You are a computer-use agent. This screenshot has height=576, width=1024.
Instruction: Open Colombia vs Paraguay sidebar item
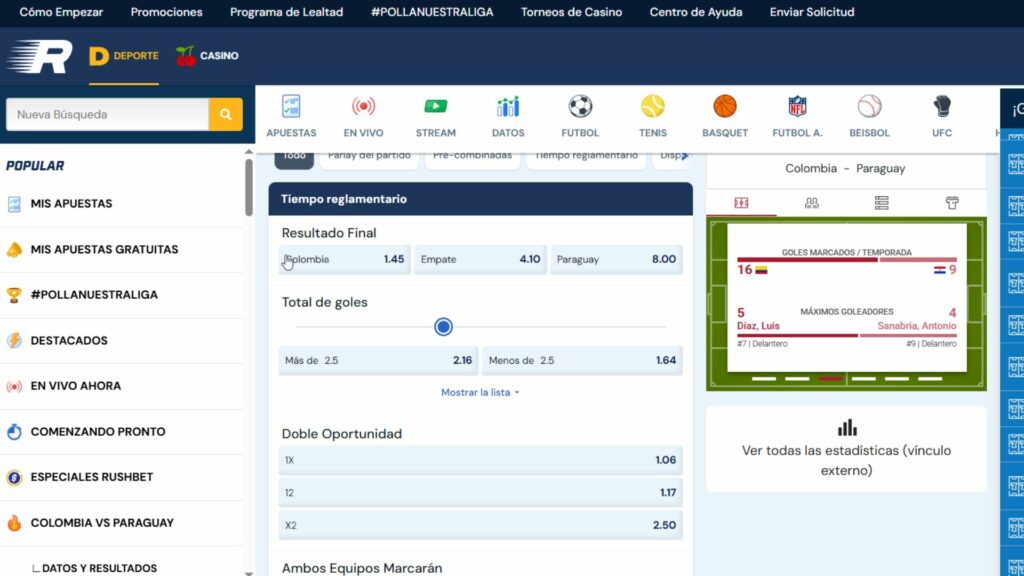pyautogui.click(x=122, y=523)
